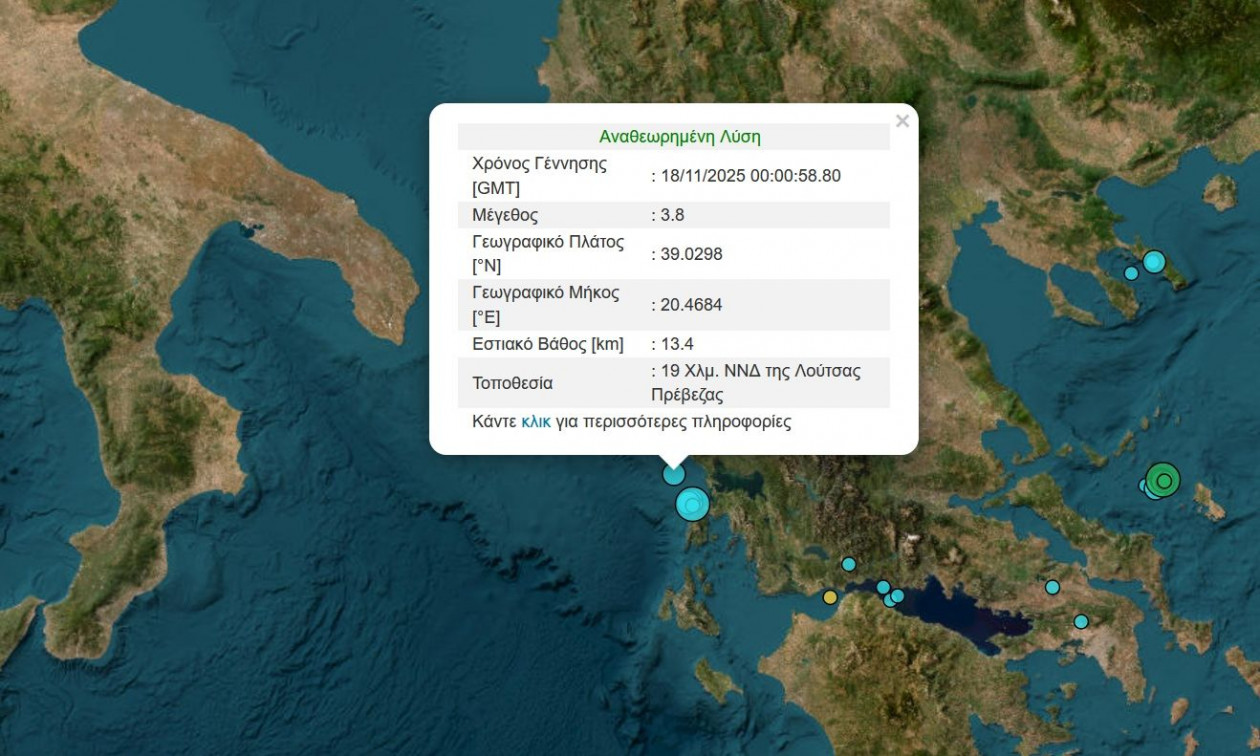Viewport: 1260px width, 756px height.
Task: Select the Τοποθεσία location description row
Action: click(x=673, y=382)
